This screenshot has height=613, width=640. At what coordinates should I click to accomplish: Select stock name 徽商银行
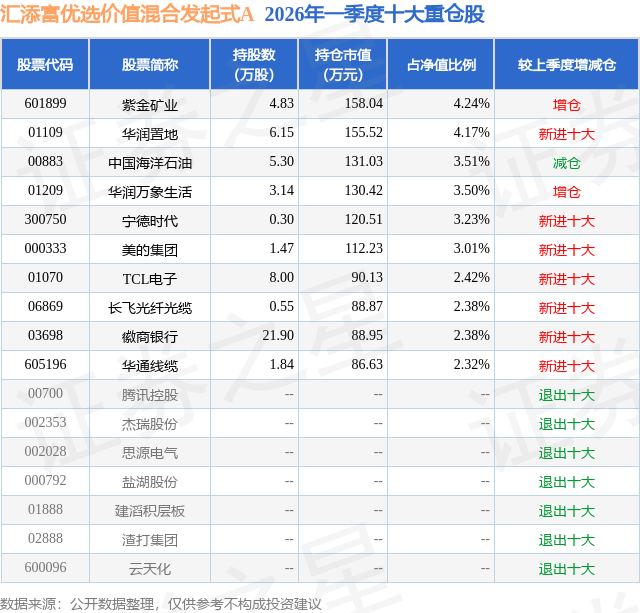pos(150,337)
